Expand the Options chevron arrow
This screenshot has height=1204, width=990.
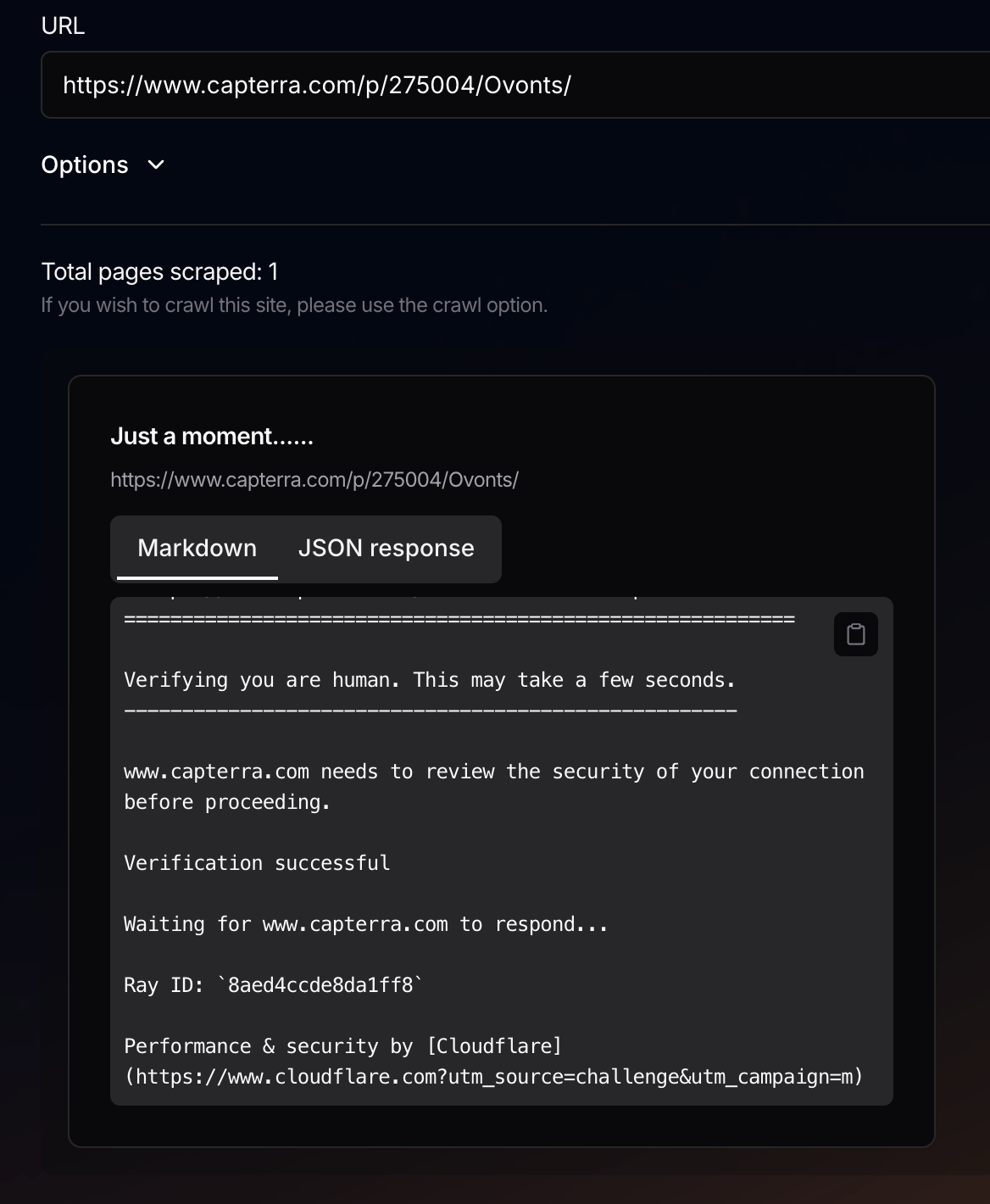pos(156,164)
